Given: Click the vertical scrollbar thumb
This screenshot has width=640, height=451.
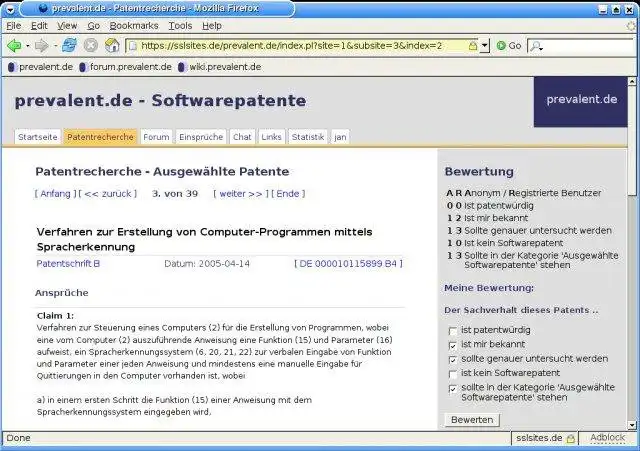Looking at the screenshot, I should pyautogui.click(x=632, y=142).
